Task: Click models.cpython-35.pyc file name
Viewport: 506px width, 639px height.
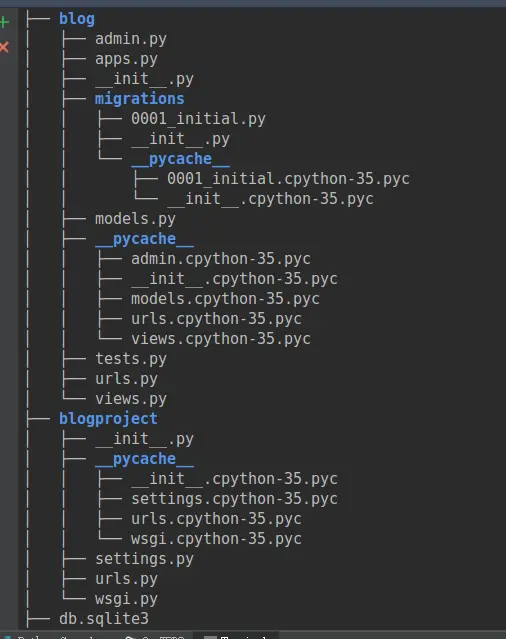Action: click(225, 299)
